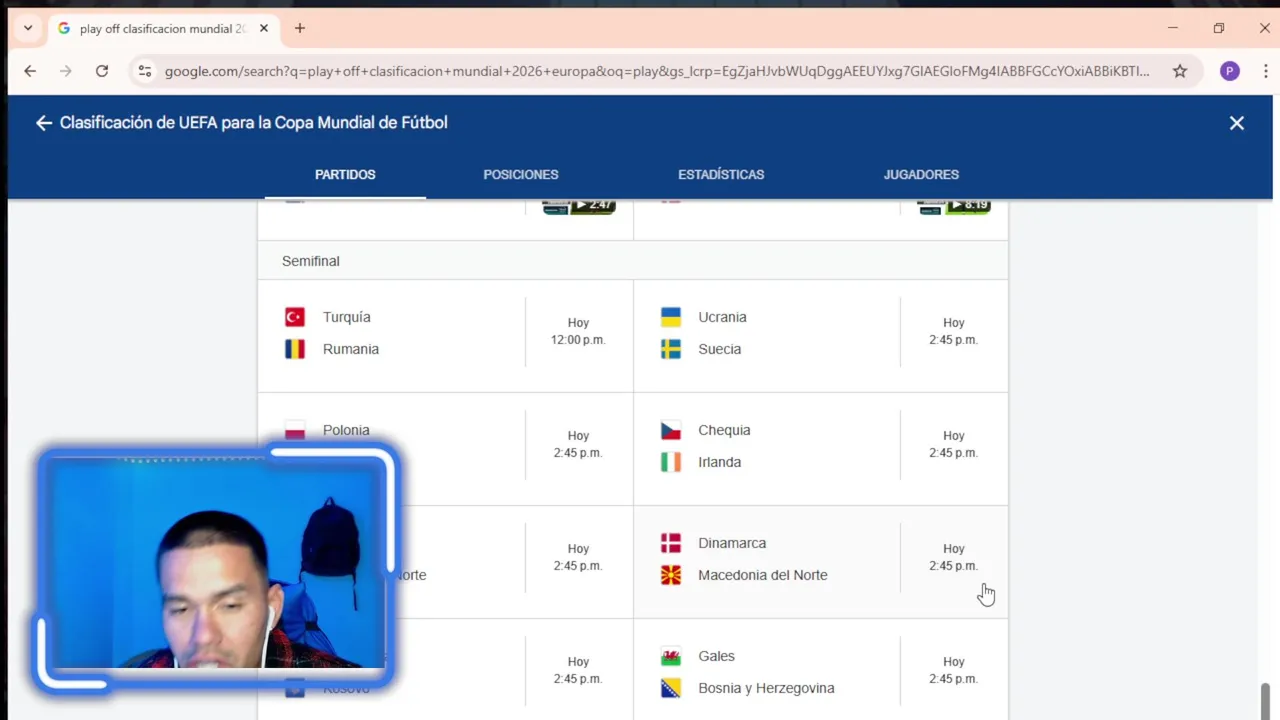Viewport: 1280px width, 720px height.
Task: Play the 2:47 highlight video thumbnail
Action: coord(579,206)
